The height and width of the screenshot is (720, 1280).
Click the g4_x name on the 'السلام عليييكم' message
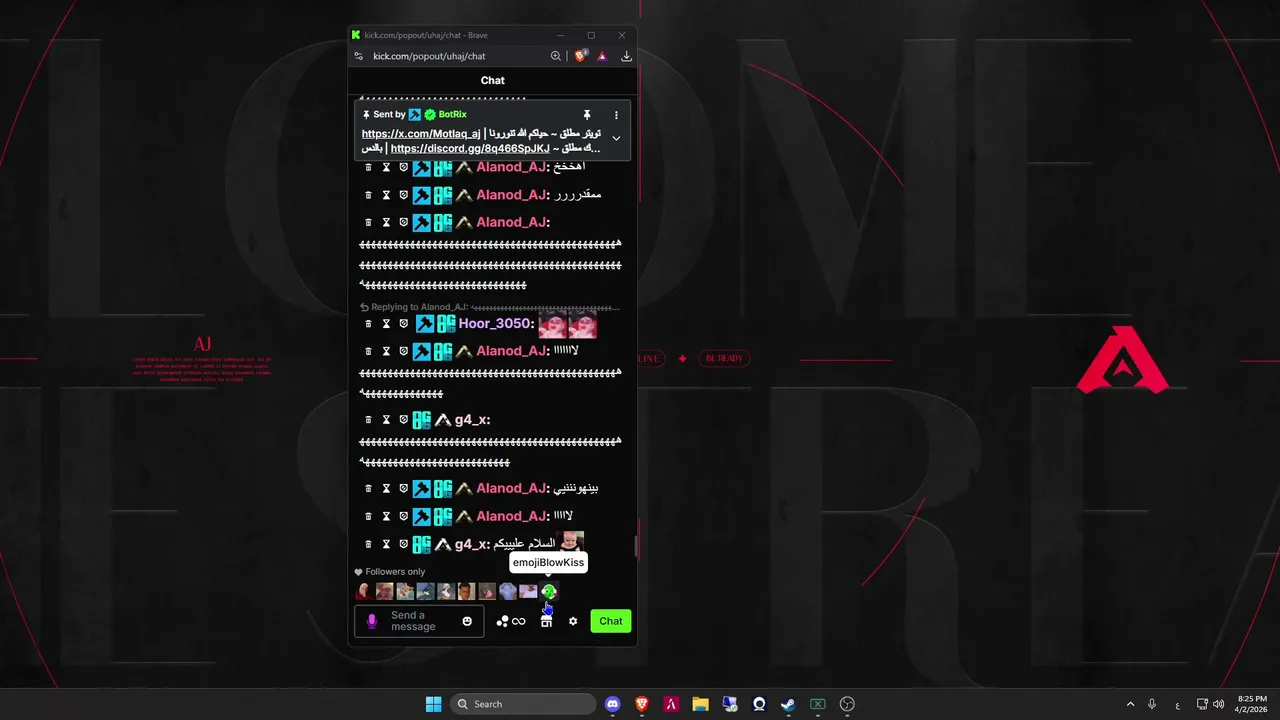coord(472,544)
